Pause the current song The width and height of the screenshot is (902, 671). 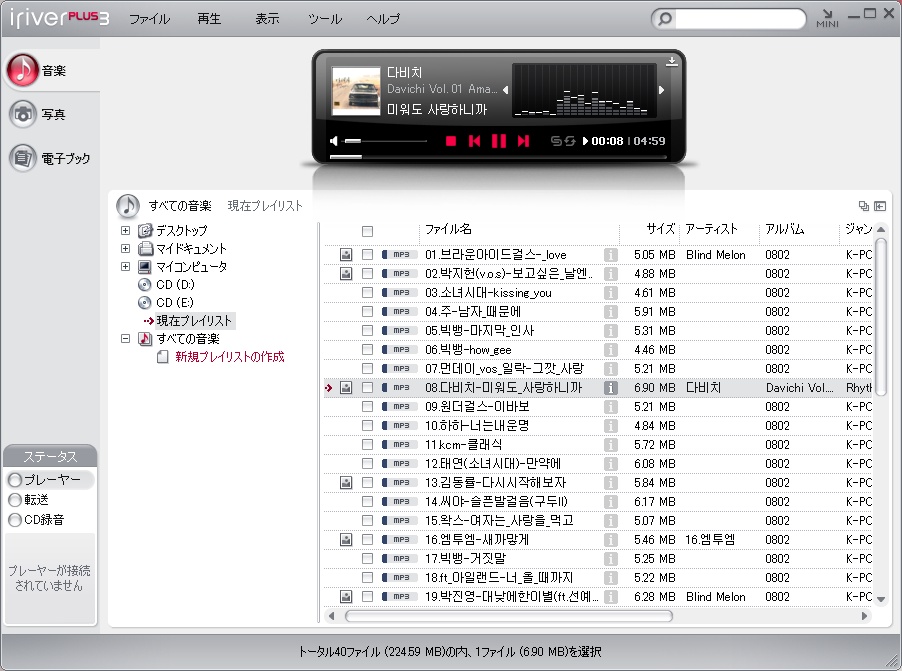pos(499,141)
